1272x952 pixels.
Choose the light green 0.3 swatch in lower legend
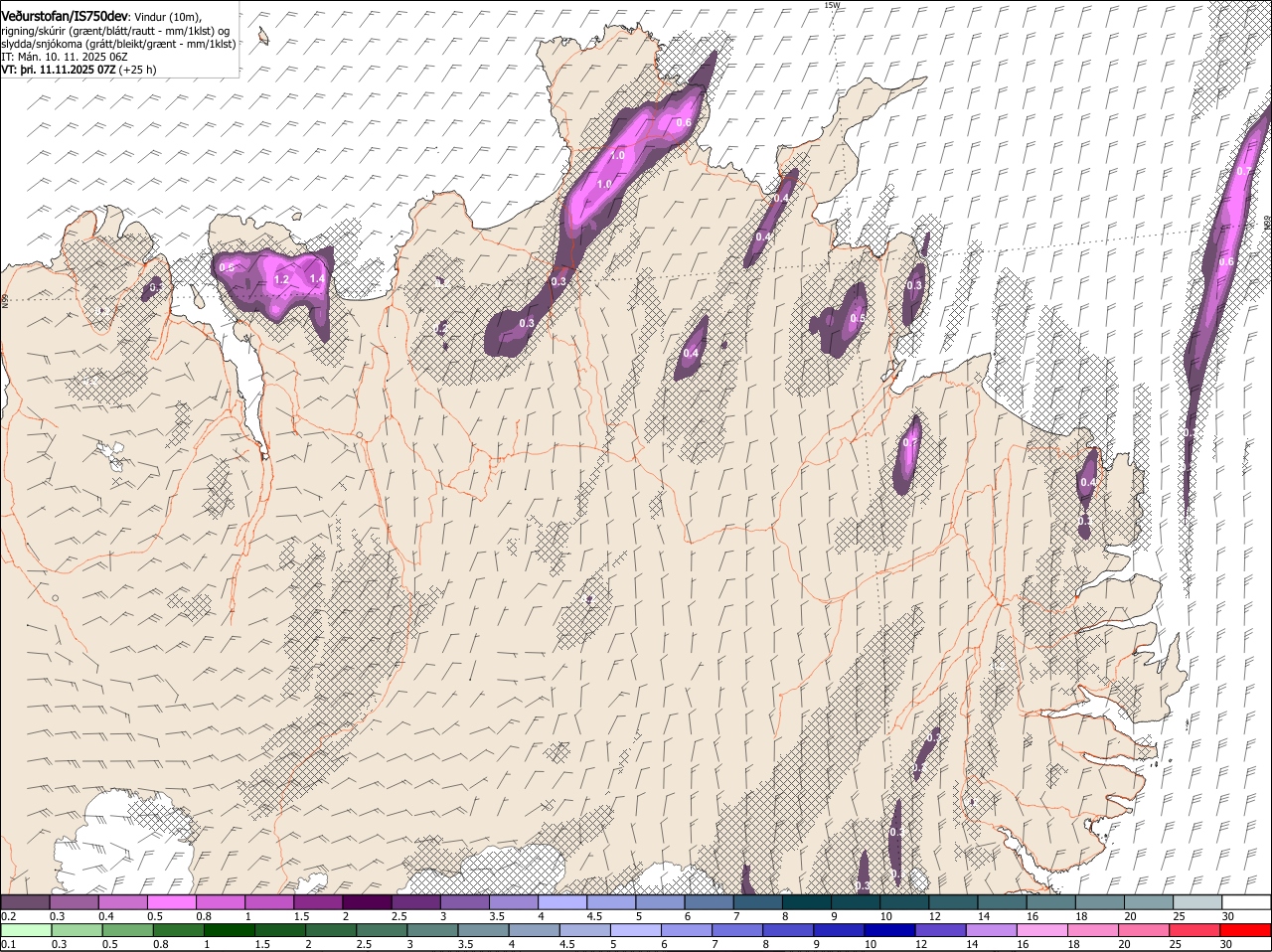pos(77,931)
